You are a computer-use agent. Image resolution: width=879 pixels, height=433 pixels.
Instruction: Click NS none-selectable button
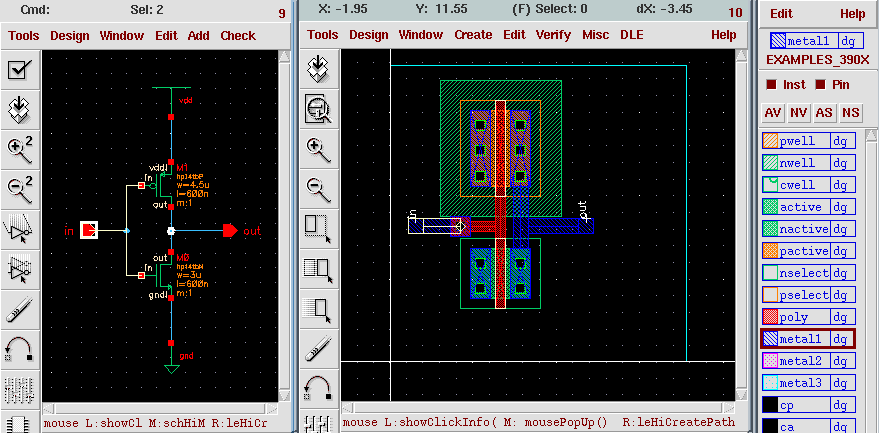[850, 113]
